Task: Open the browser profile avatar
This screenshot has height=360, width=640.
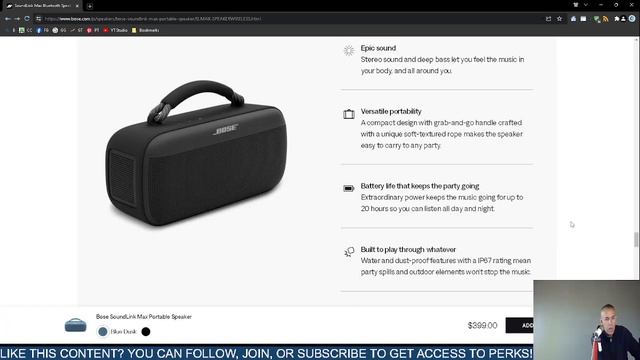Action: click(x=623, y=19)
